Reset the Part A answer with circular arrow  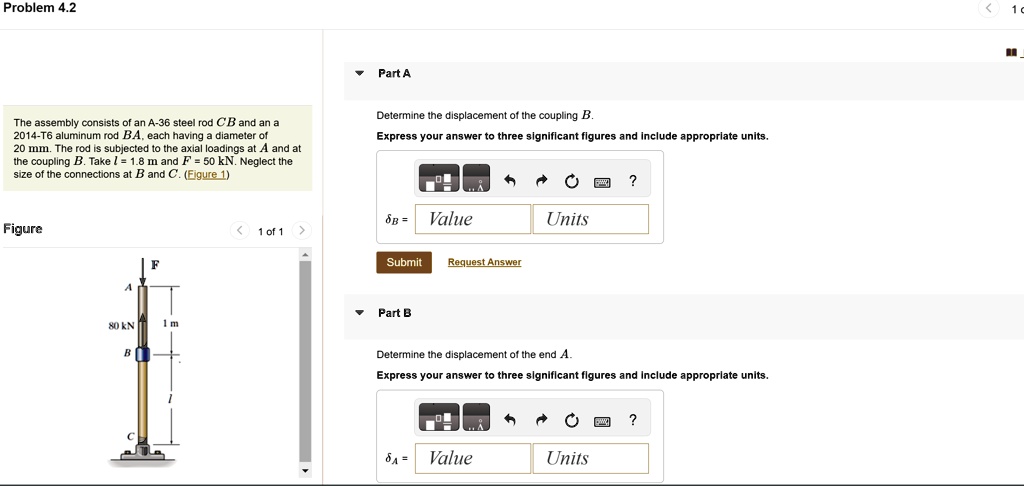572,182
